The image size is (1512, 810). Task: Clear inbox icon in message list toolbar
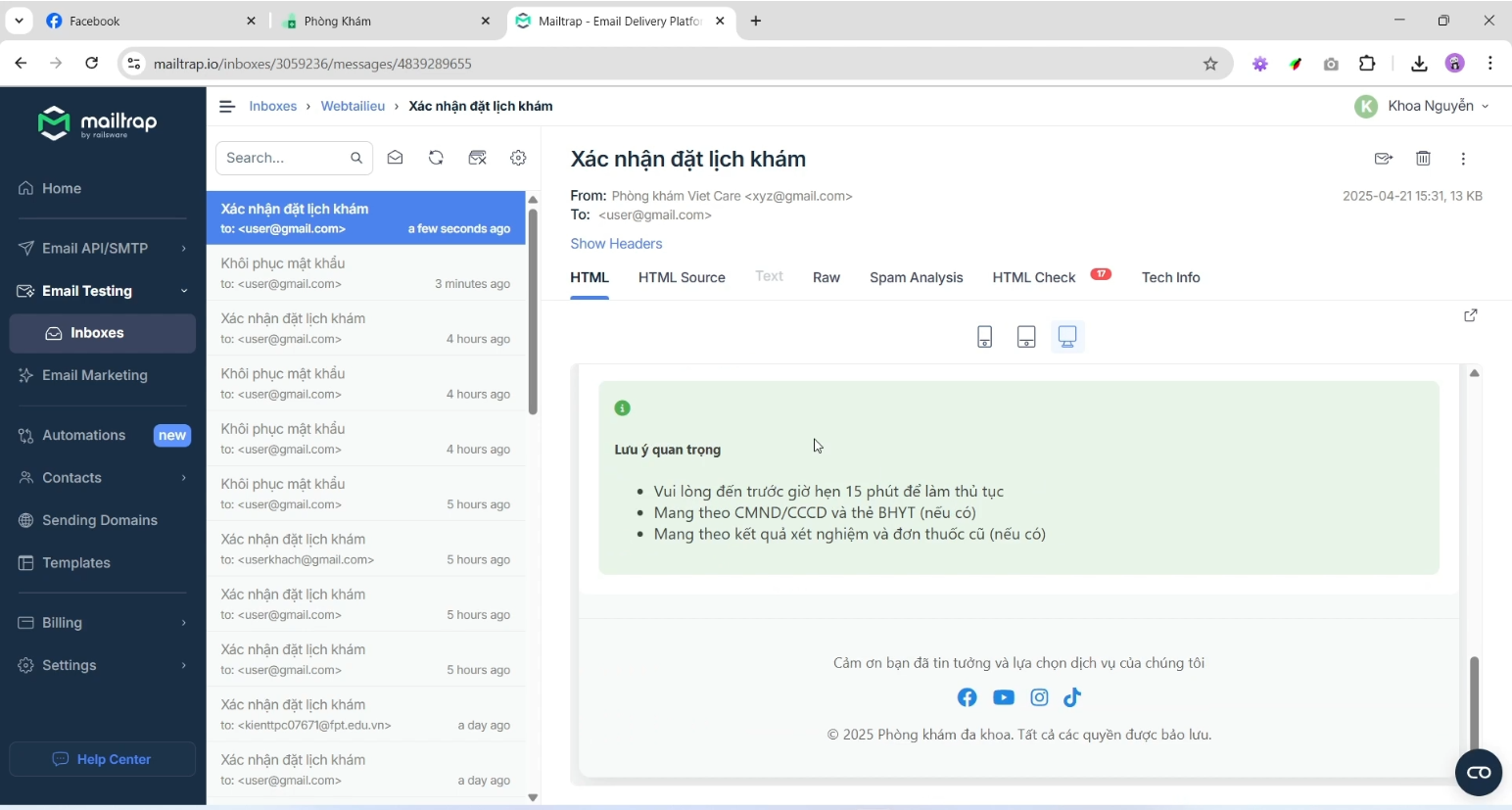tap(478, 158)
